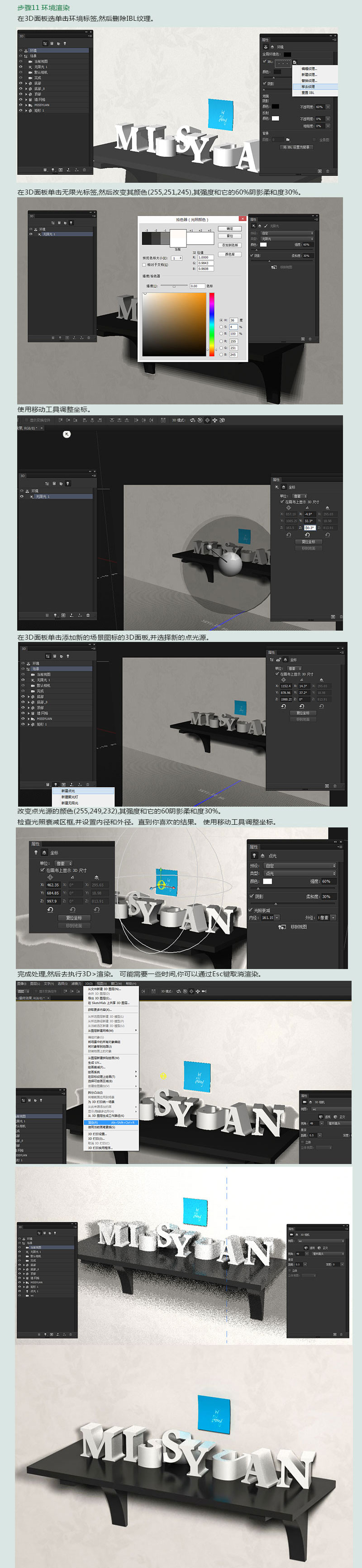Open 不透明度 60% dropdown in environment properties
This screenshot has height=1568, width=362.
coord(329,107)
